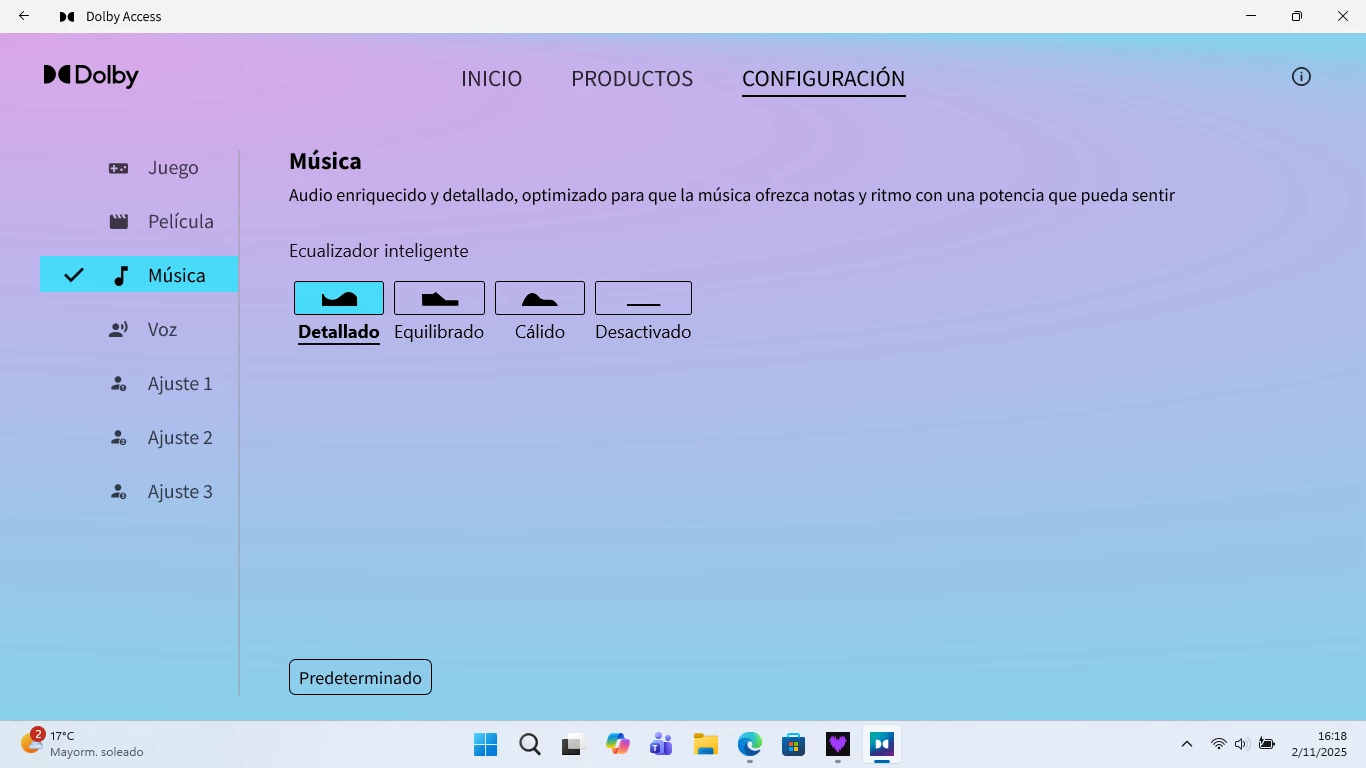Image resolution: width=1366 pixels, height=768 pixels.
Task: Open the purple heart app on the taskbar
Action: point(838,744)
